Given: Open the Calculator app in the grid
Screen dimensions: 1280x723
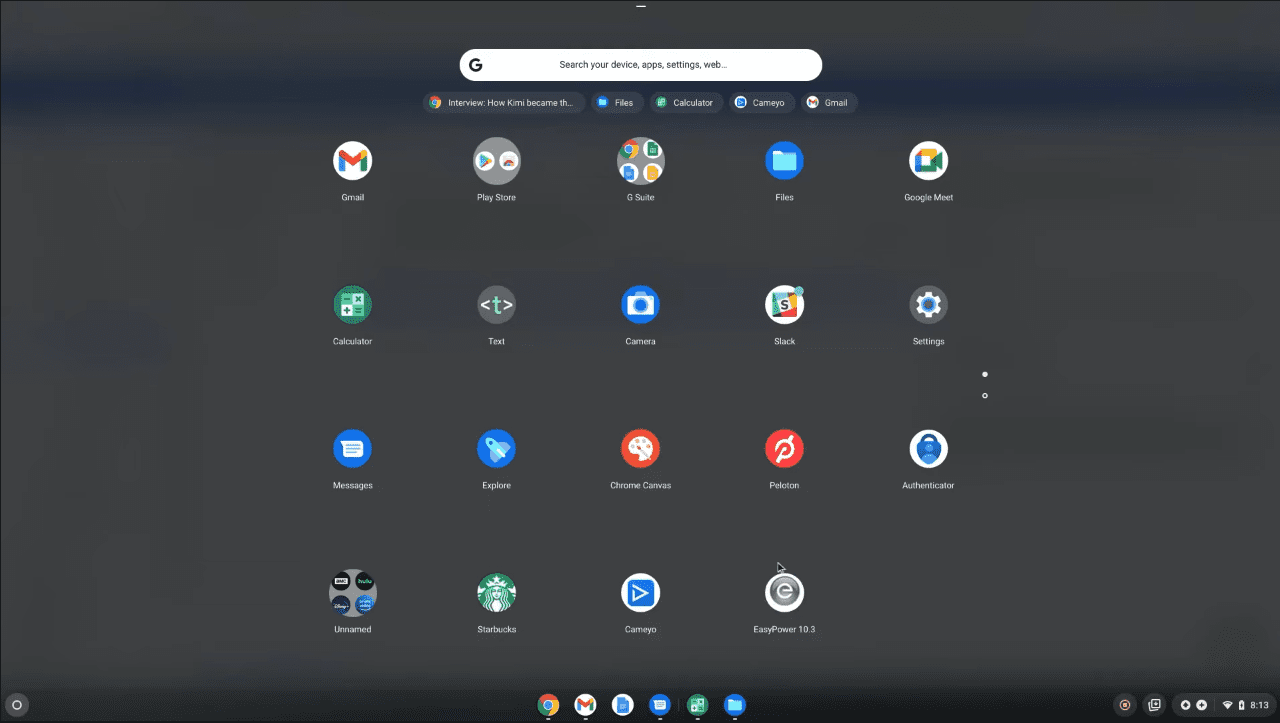Looking at the screenshot, I should [352, 305].
